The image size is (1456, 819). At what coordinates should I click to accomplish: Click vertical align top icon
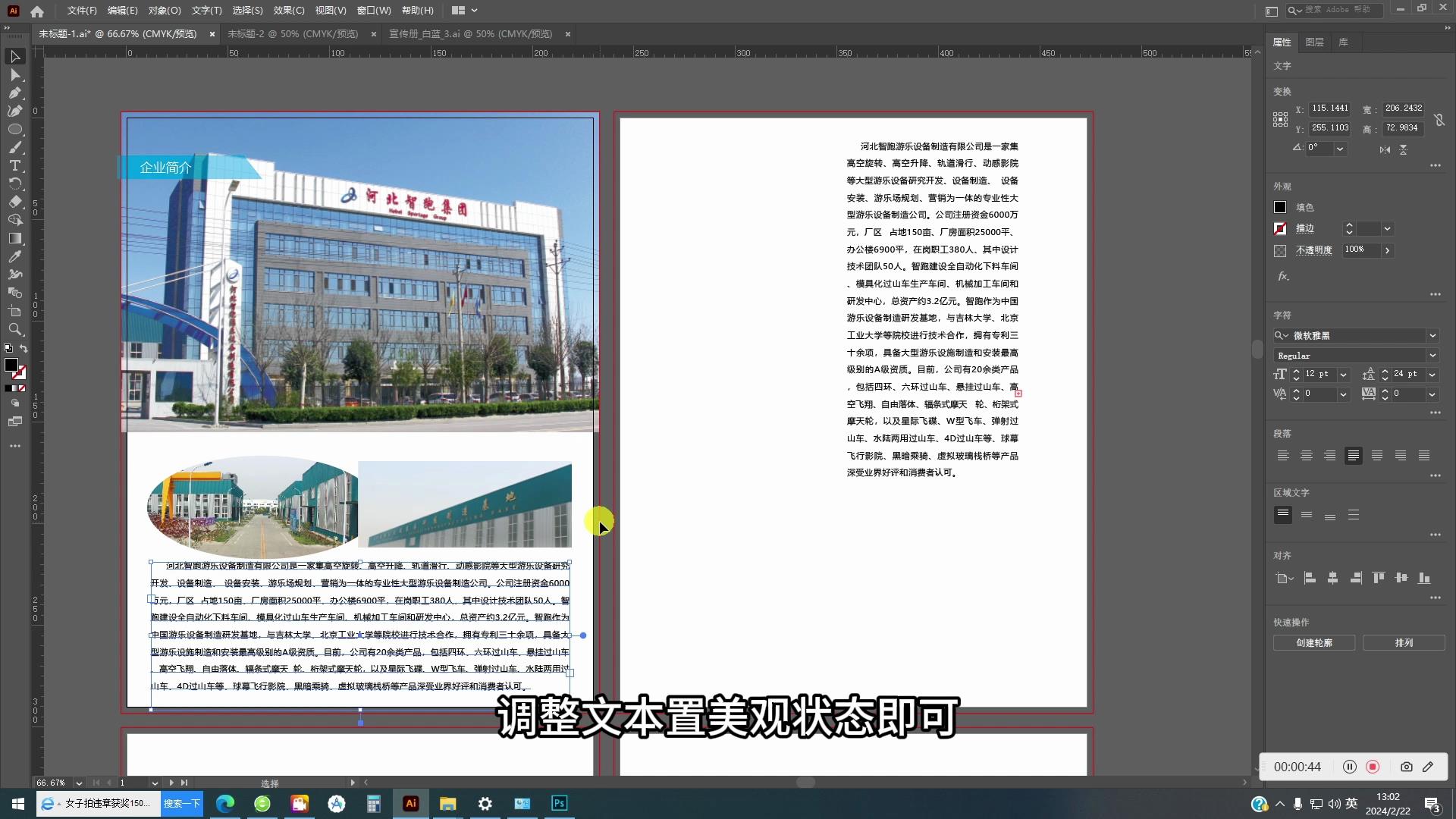coord(1379,578)
